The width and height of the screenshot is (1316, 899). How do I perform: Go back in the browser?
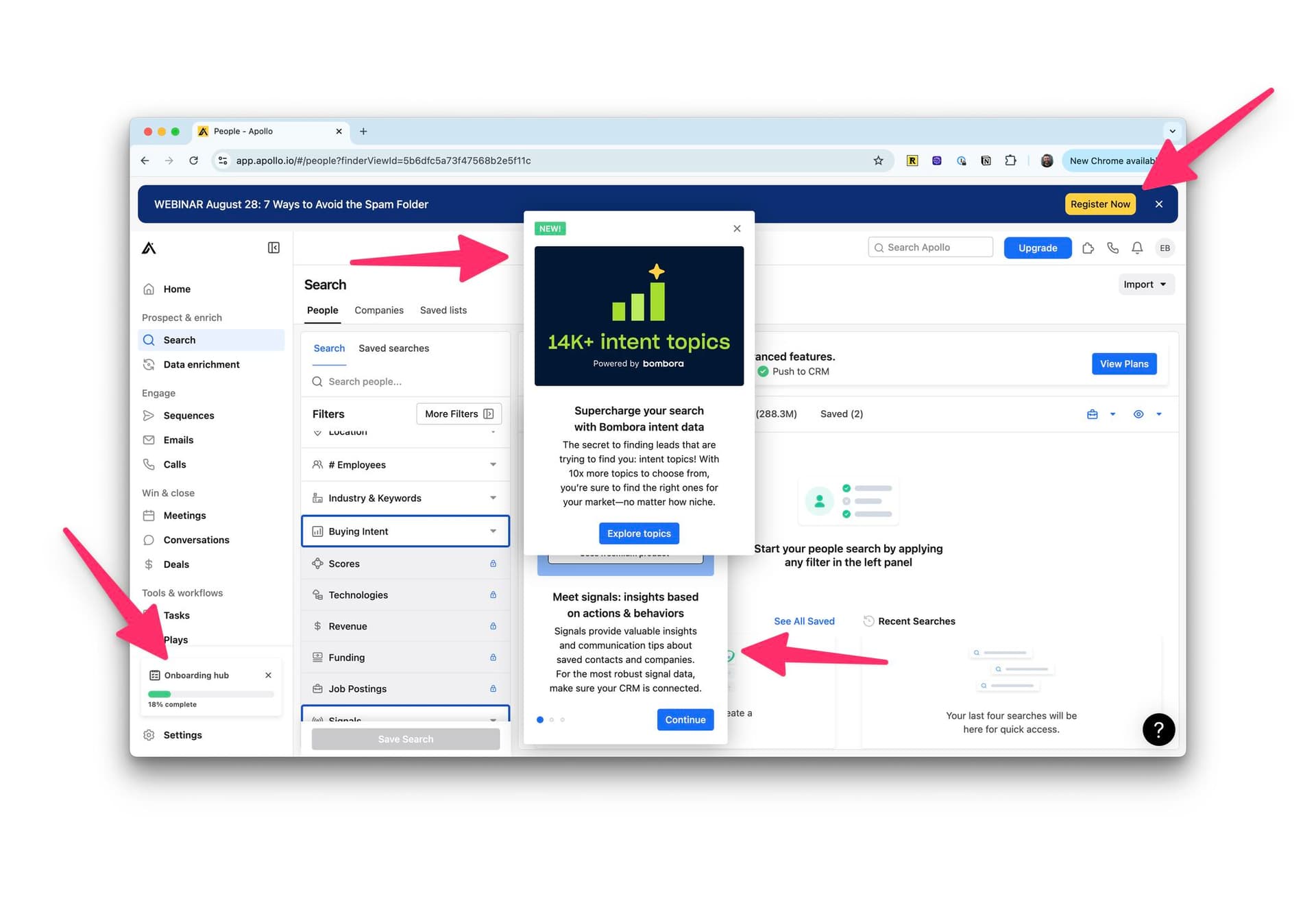point(145,160)
